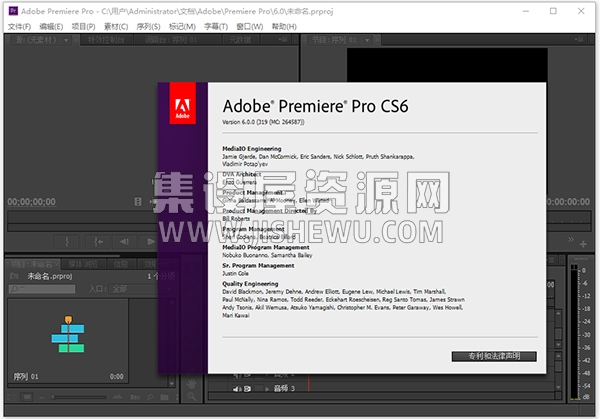Viewport: 600px width, 419px height.
Task: Click the zoom out mountain icon
Action: coord(41,398)
